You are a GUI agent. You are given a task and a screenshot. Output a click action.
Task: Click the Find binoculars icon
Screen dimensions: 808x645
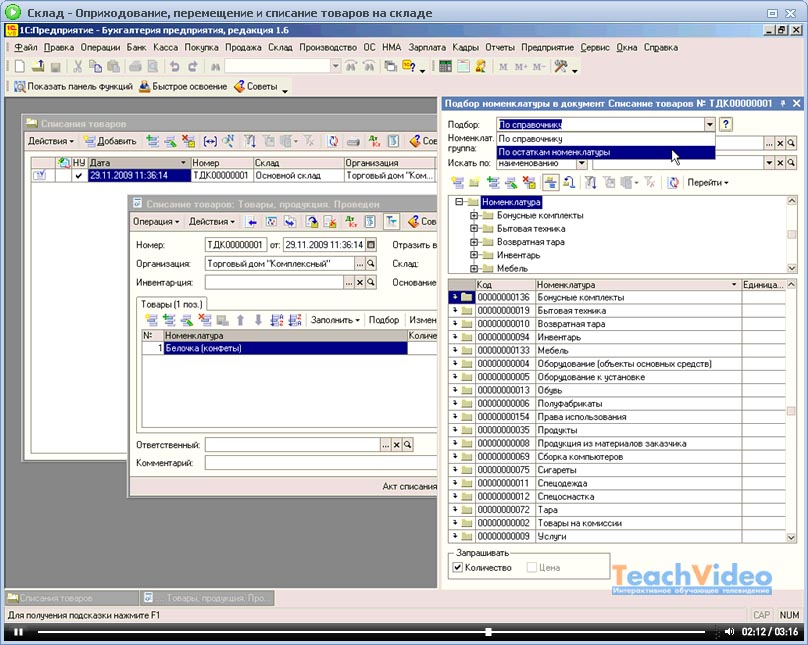coord(215,66)
